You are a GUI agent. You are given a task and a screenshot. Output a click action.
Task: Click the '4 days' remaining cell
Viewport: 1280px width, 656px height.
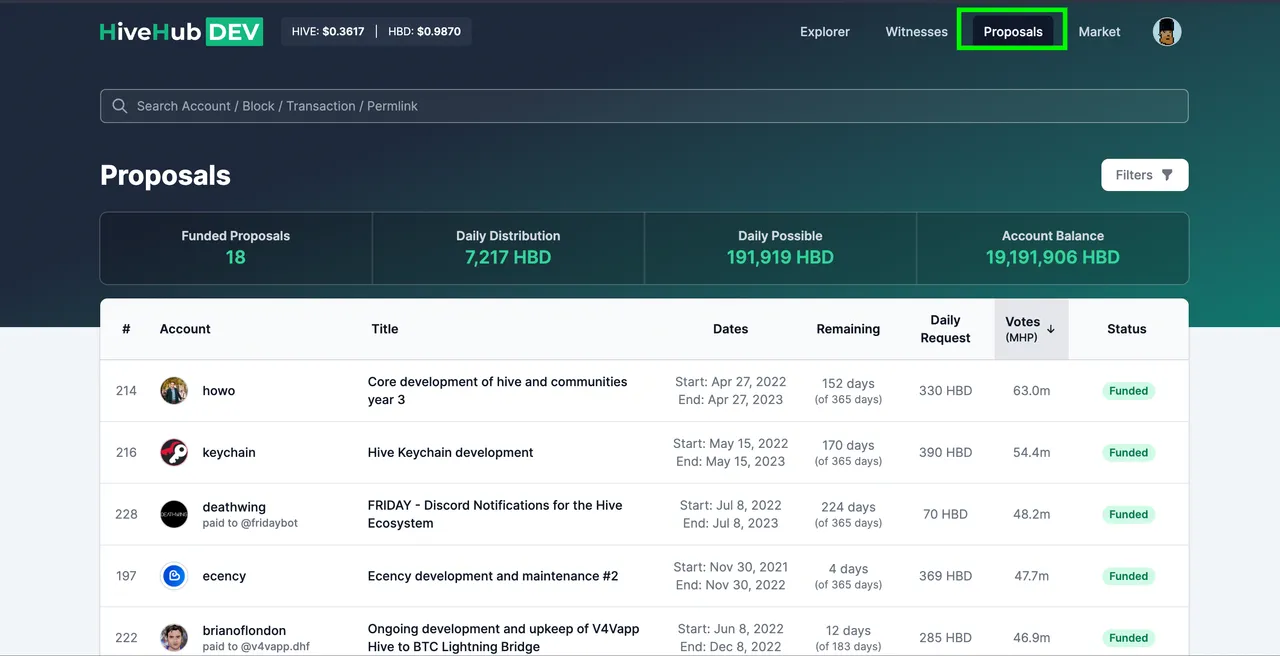(x=848, y=576)
